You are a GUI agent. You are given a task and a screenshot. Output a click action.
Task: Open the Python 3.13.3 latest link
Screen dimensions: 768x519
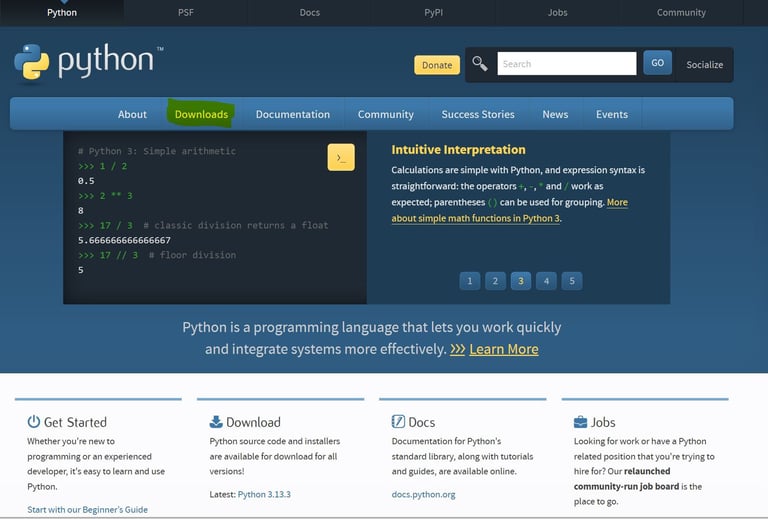tap(264, 494)
